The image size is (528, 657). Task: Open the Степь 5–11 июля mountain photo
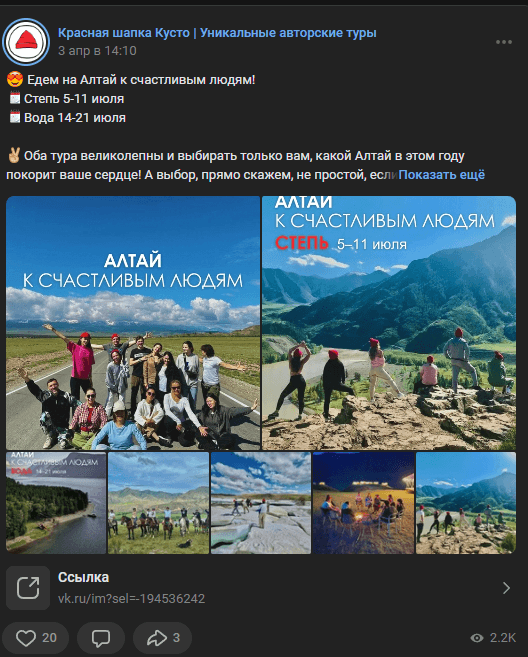tap(389, 323)
